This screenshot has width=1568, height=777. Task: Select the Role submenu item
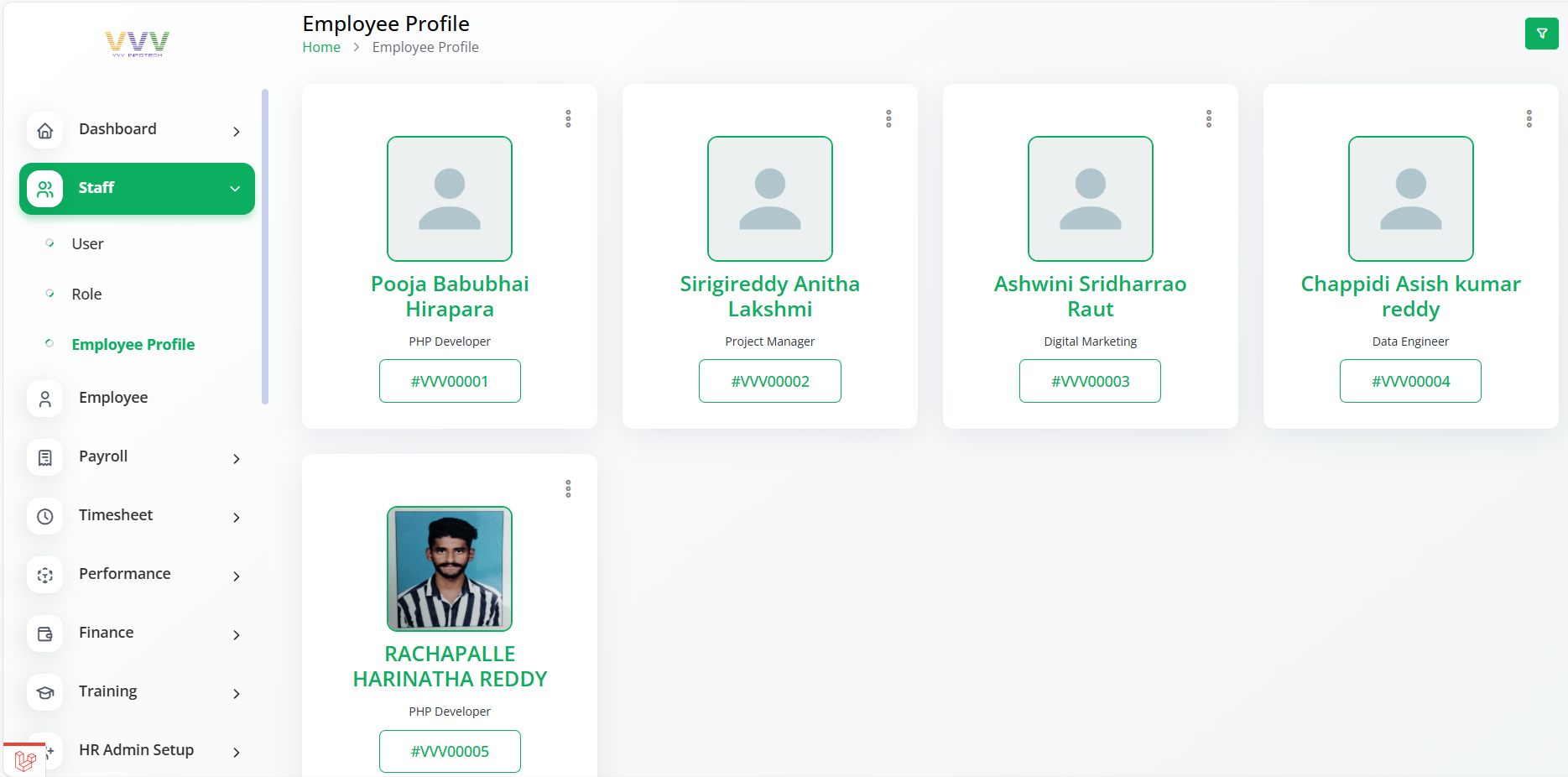click(x=86, y=295)
